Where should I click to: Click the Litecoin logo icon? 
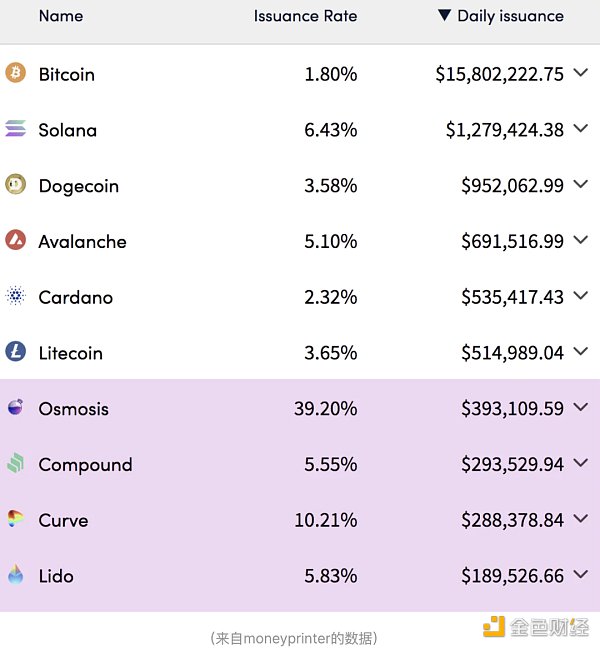(15, 352)
